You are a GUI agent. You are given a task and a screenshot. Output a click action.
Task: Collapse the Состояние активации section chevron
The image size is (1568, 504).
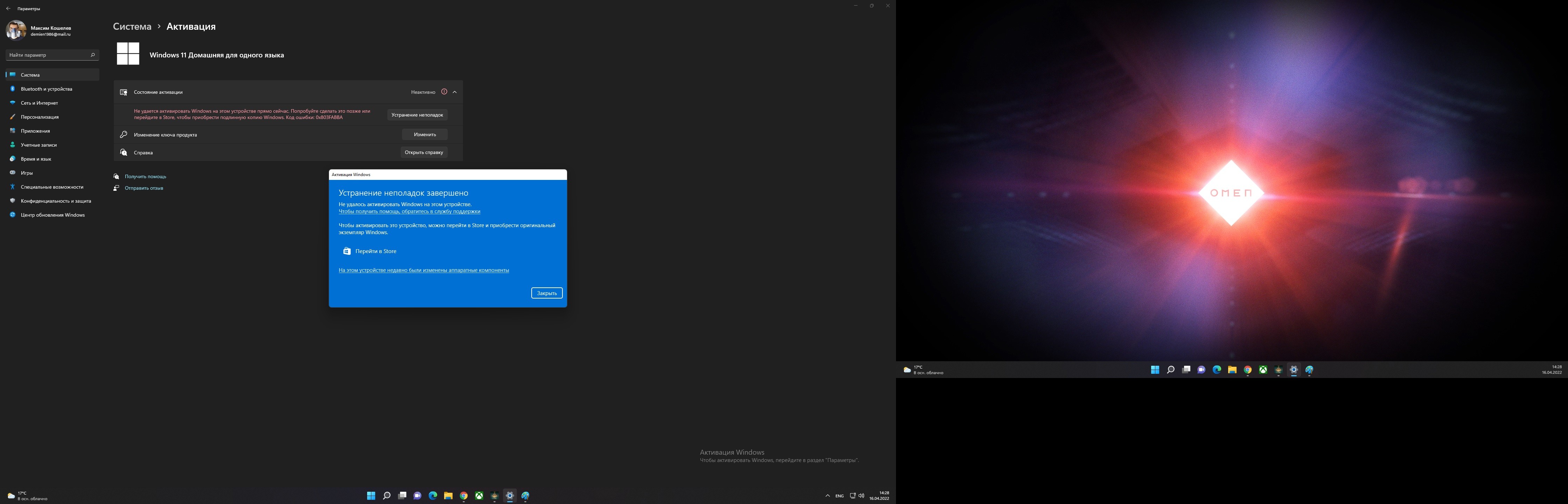455,92
